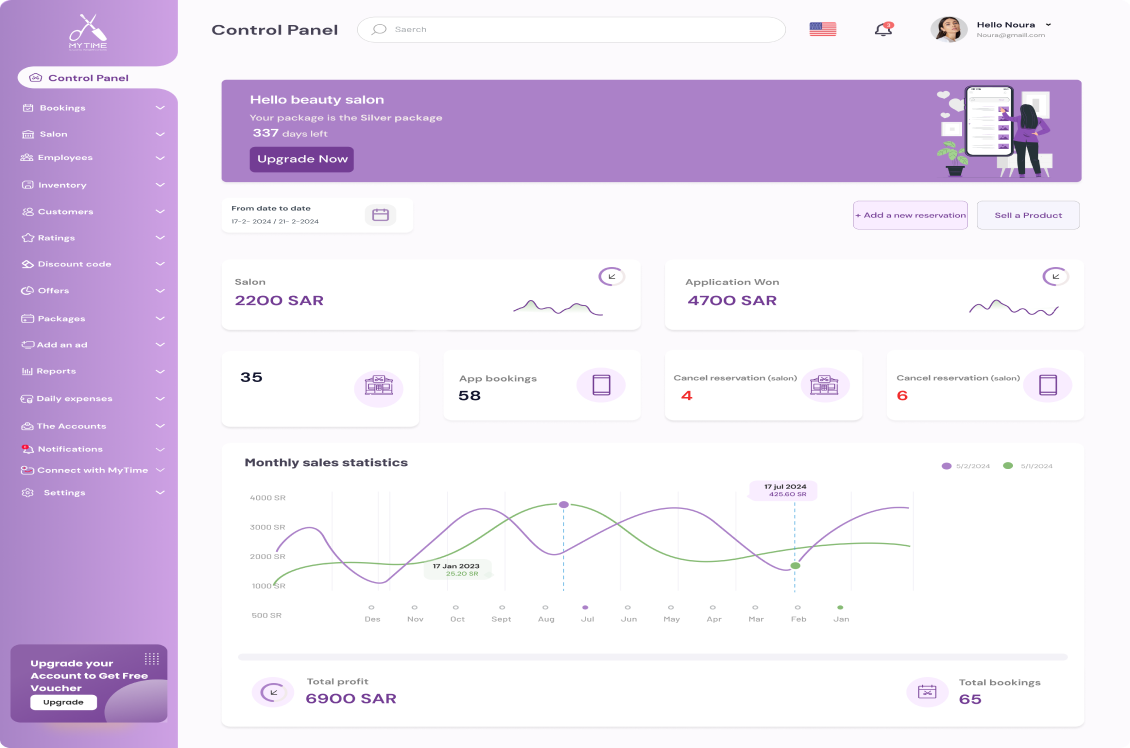Open the Customers sidebar item
This screenshot has height=748, width=1130.
pyautogui.click(x=65, y=212)
